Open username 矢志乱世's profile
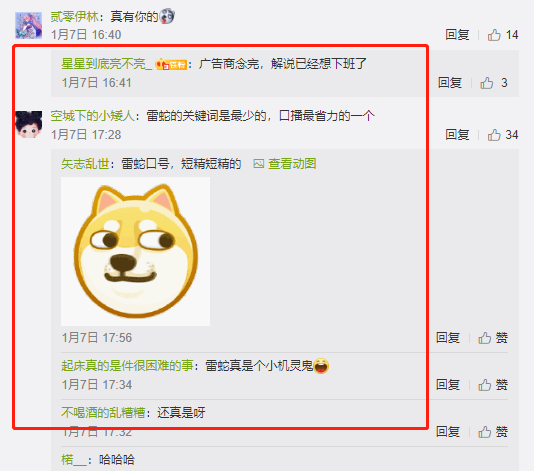This screenshot has width=534, height=471. [x=85, y=164]
